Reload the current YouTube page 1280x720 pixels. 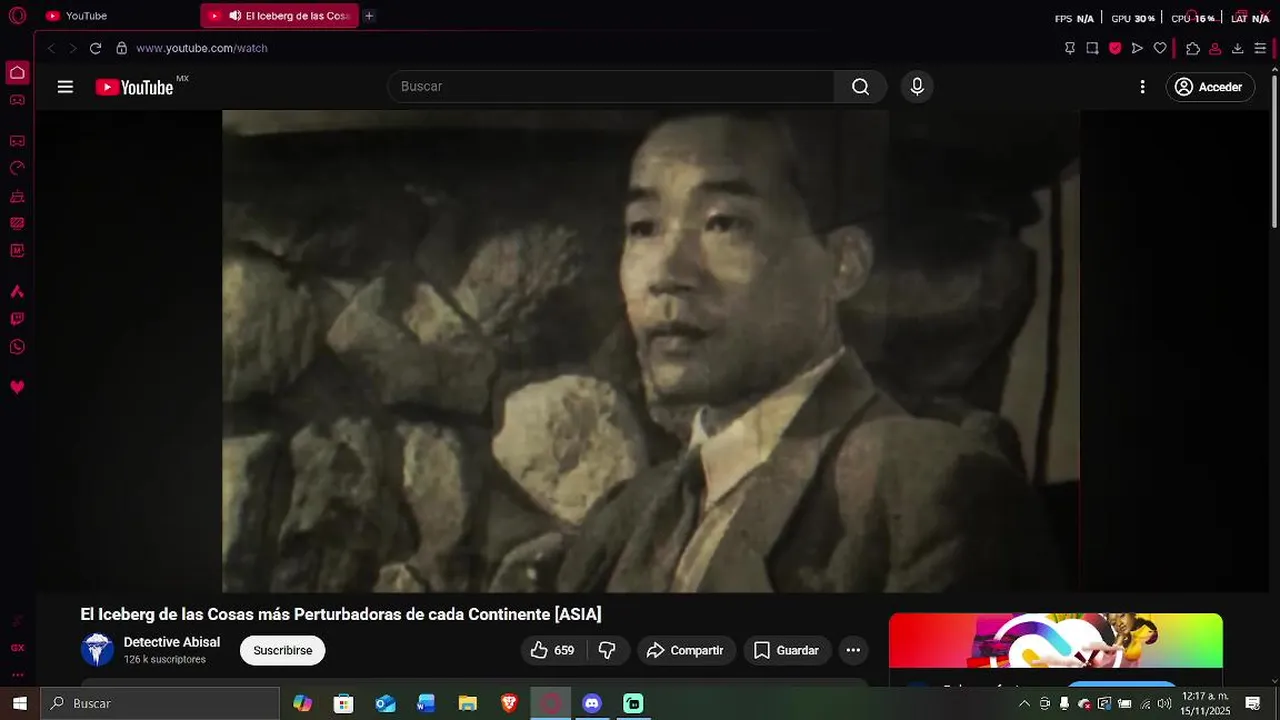(95, 48)
